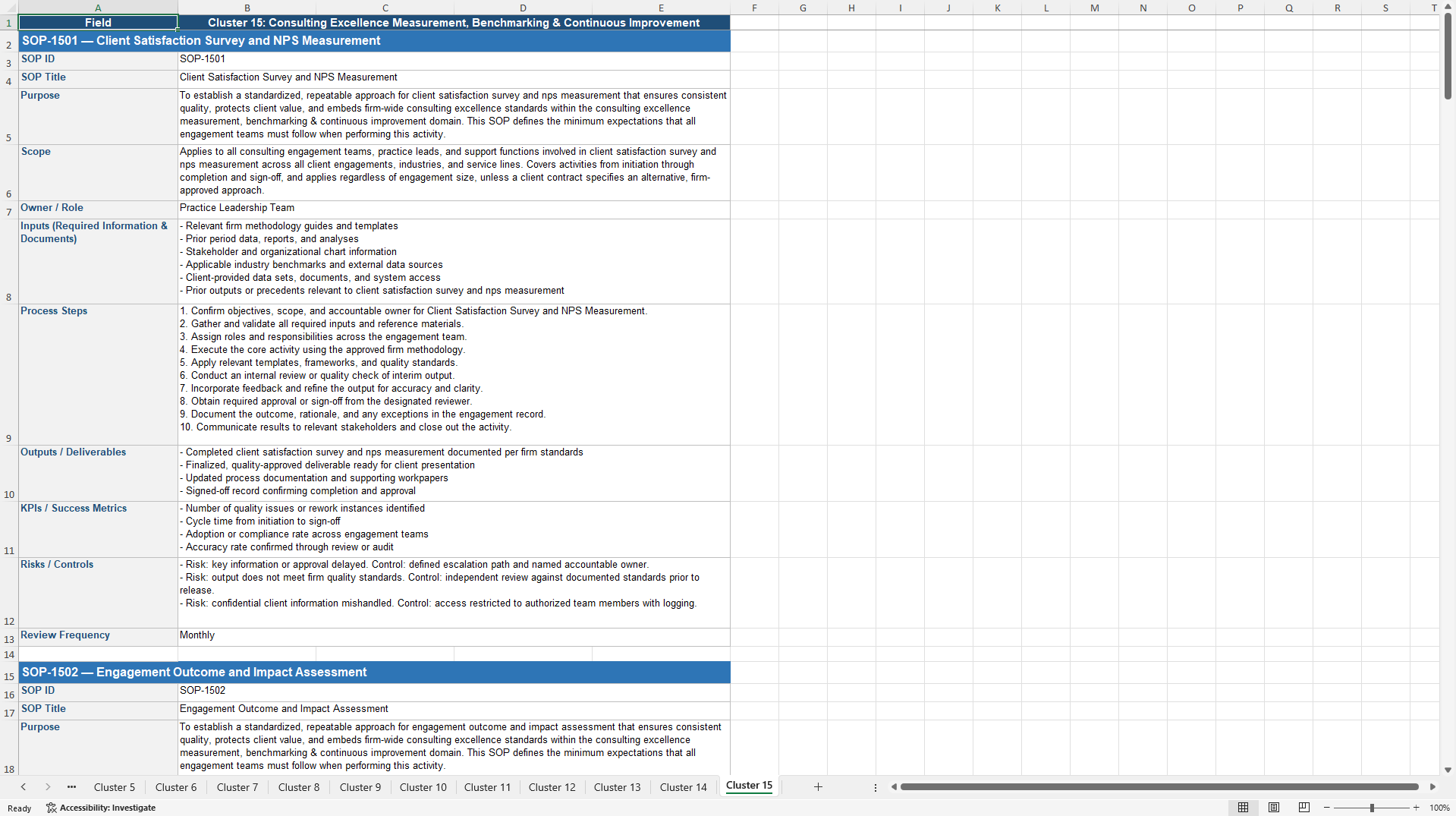Select 'Scope' label cell

point(98,172)
